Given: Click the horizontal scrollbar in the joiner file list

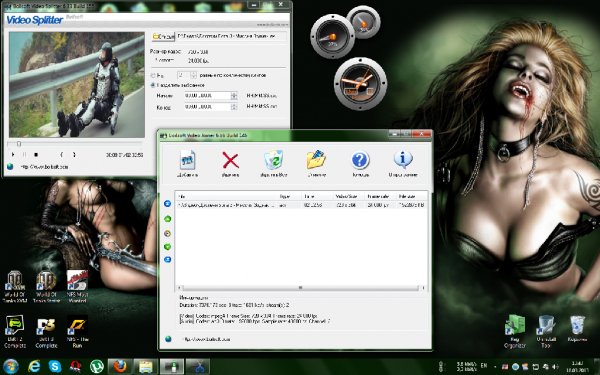Looking at the screenshot, I should click(302, 287).
